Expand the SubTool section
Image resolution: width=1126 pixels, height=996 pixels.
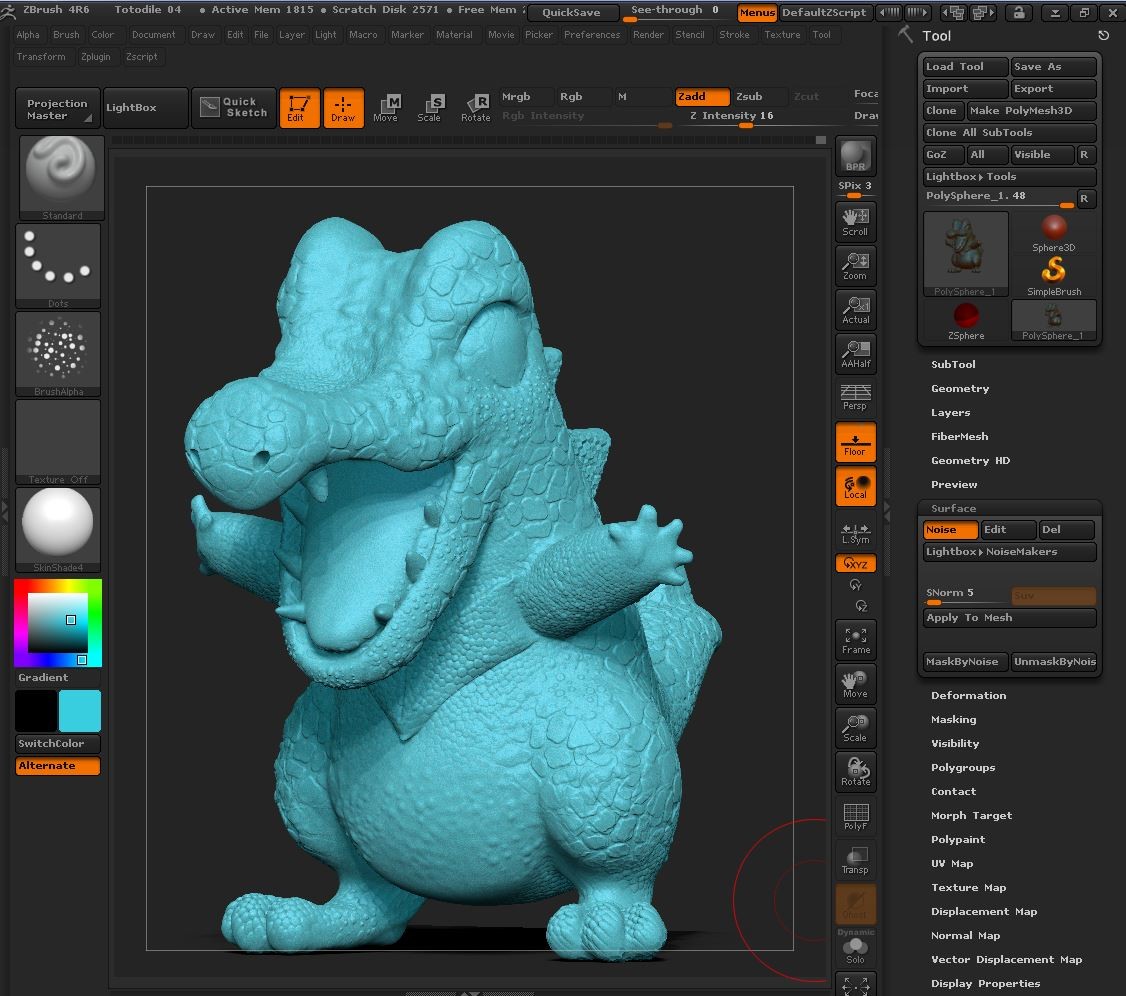(953, 365)
